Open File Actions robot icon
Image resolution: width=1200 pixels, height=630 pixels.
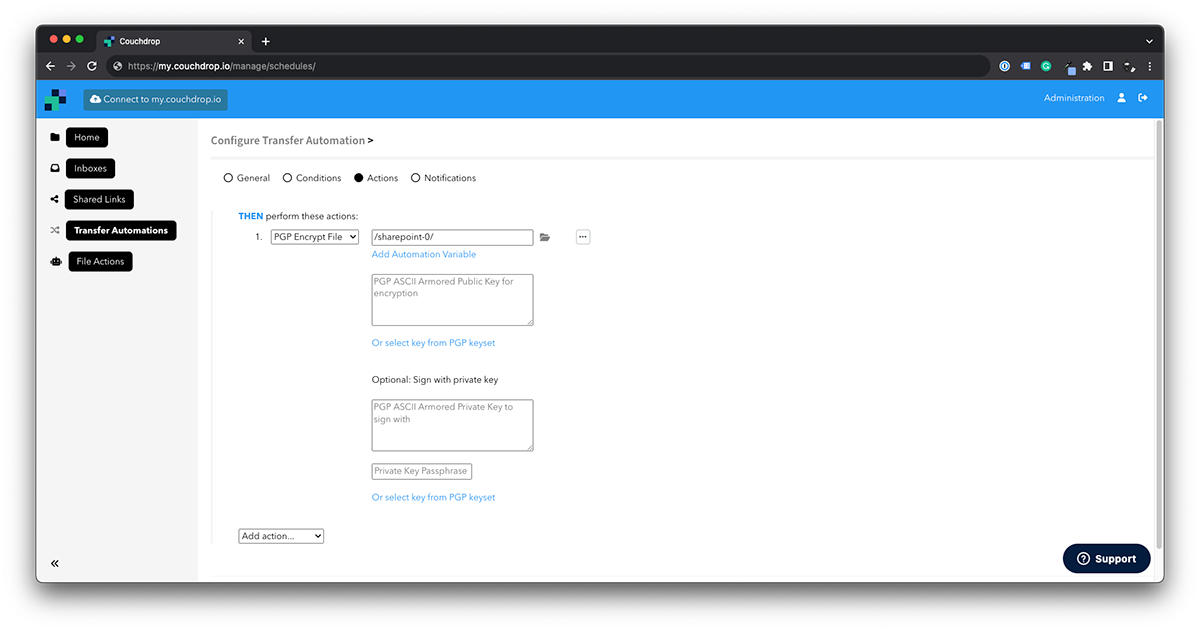click(55, 261)
